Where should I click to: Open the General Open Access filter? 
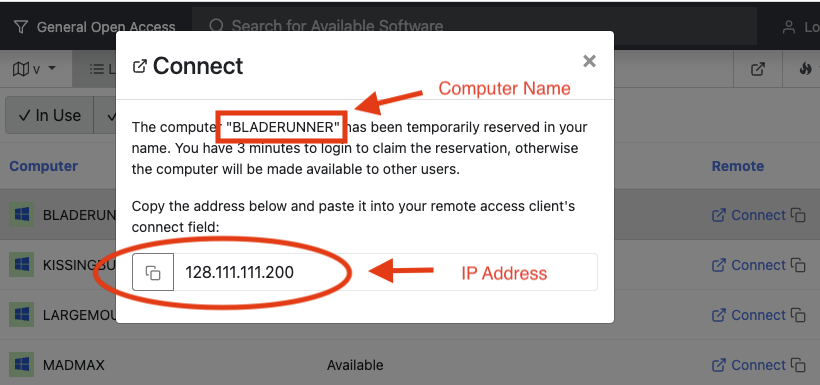coord(95,27)
